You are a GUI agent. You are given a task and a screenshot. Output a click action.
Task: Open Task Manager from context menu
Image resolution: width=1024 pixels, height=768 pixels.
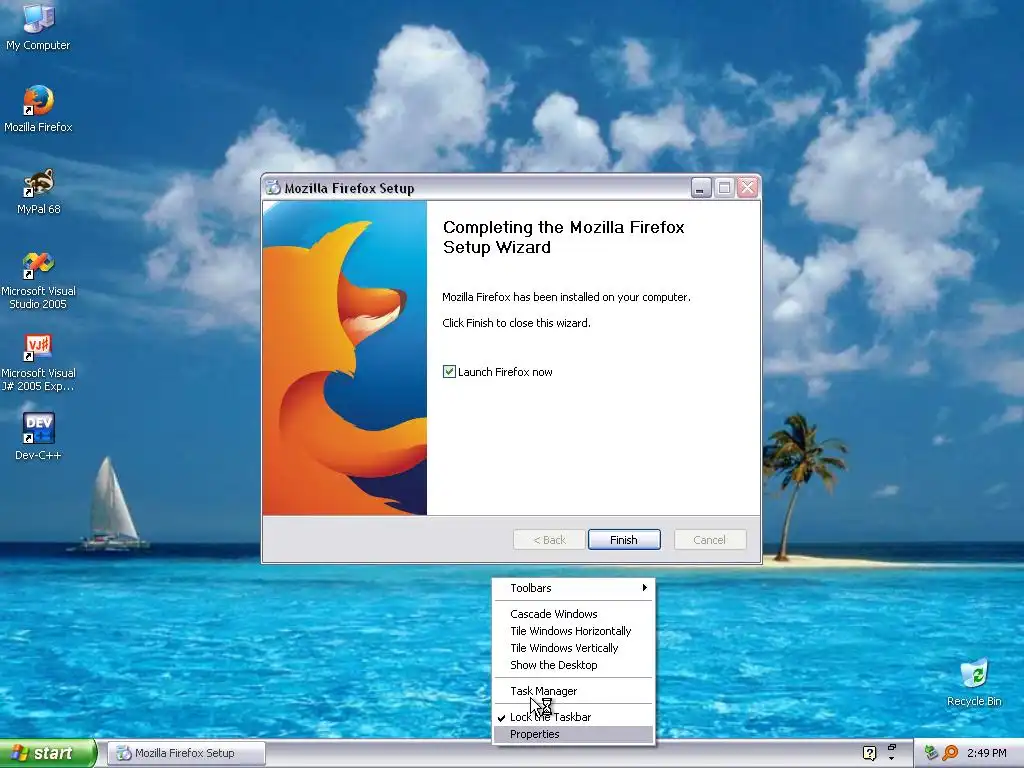573,691
